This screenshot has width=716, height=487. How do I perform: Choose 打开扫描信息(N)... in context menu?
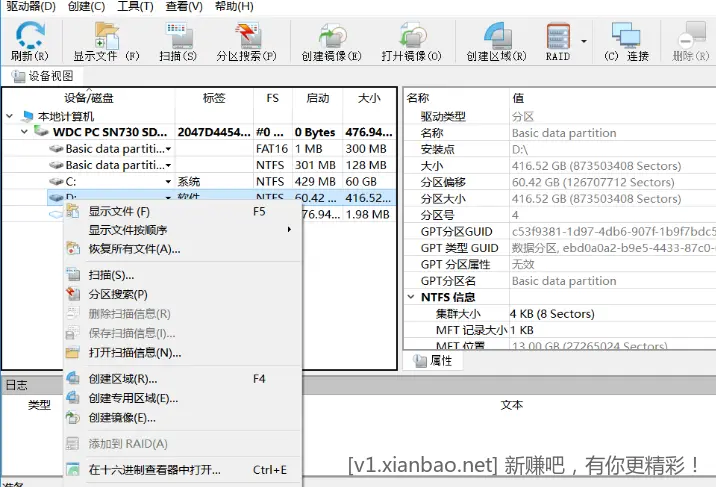point(183,353)
